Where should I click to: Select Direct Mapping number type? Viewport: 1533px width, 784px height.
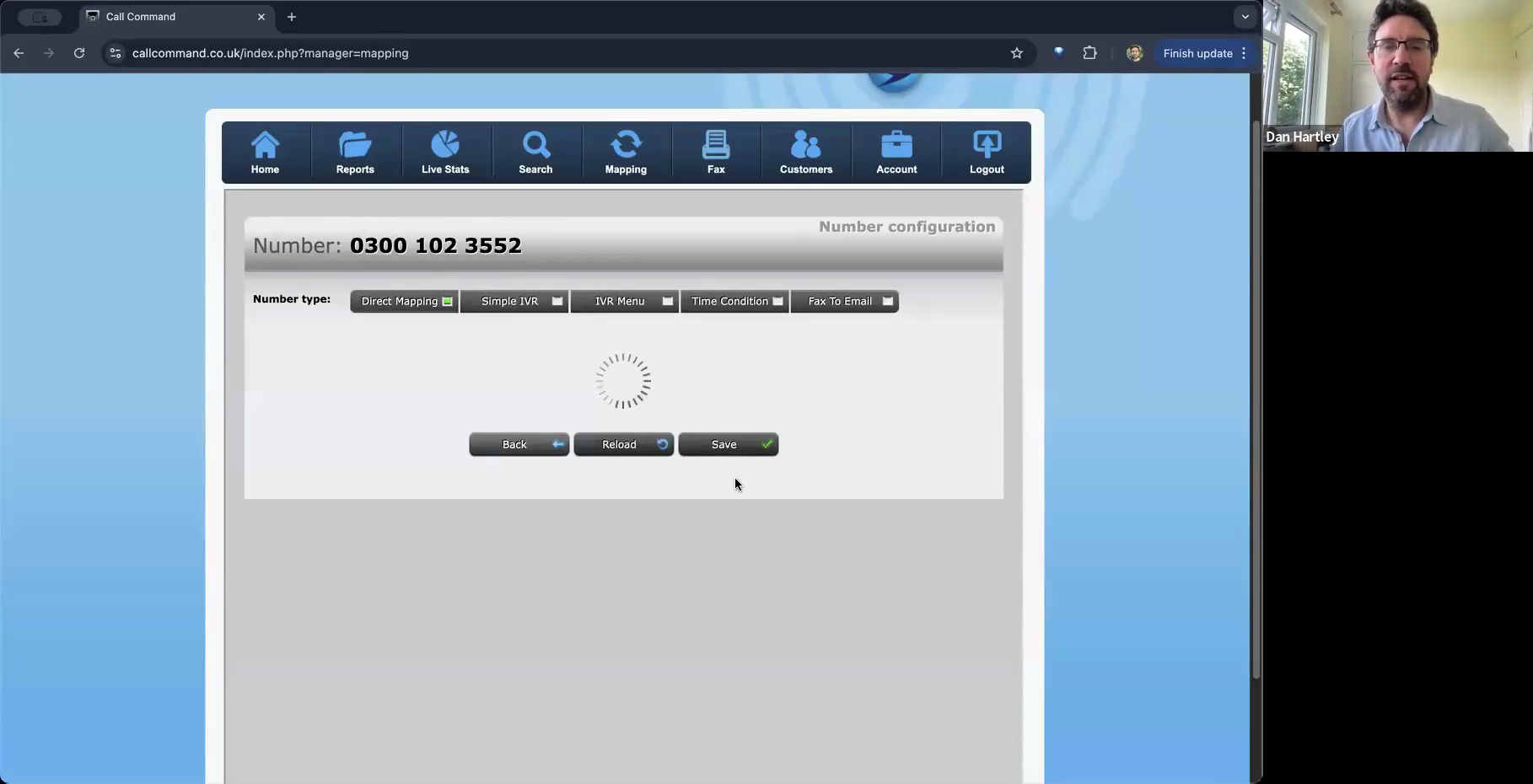(x=405, y=302)
